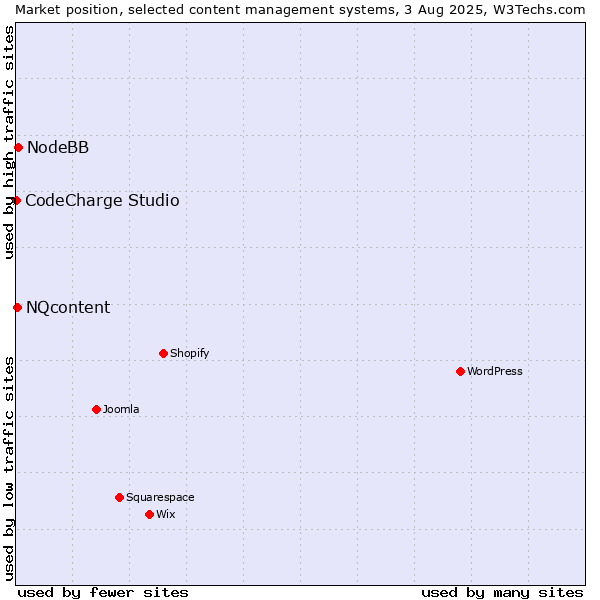Click the WordPress red data point
This screenshot has height=600, width=600.
point(460,372)
